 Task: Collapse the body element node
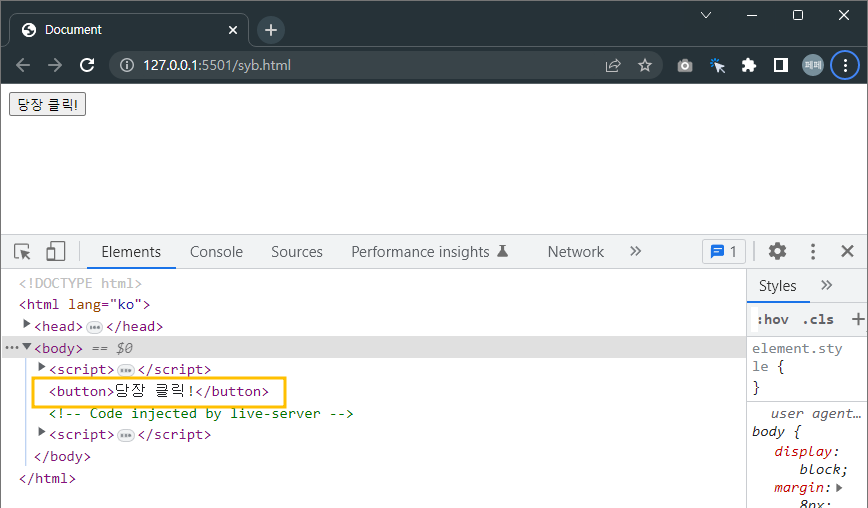(26, 347)
